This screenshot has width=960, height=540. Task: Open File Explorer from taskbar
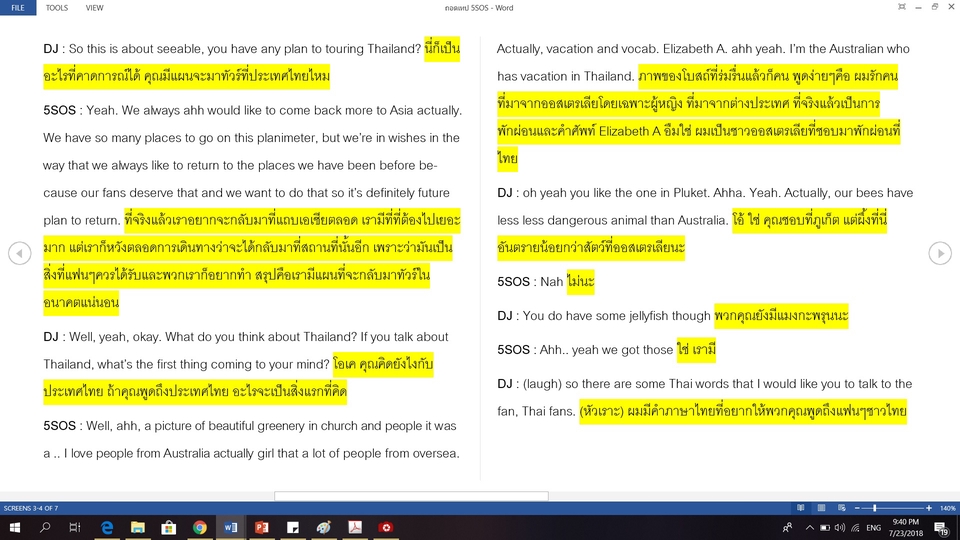tap(138, 527)
